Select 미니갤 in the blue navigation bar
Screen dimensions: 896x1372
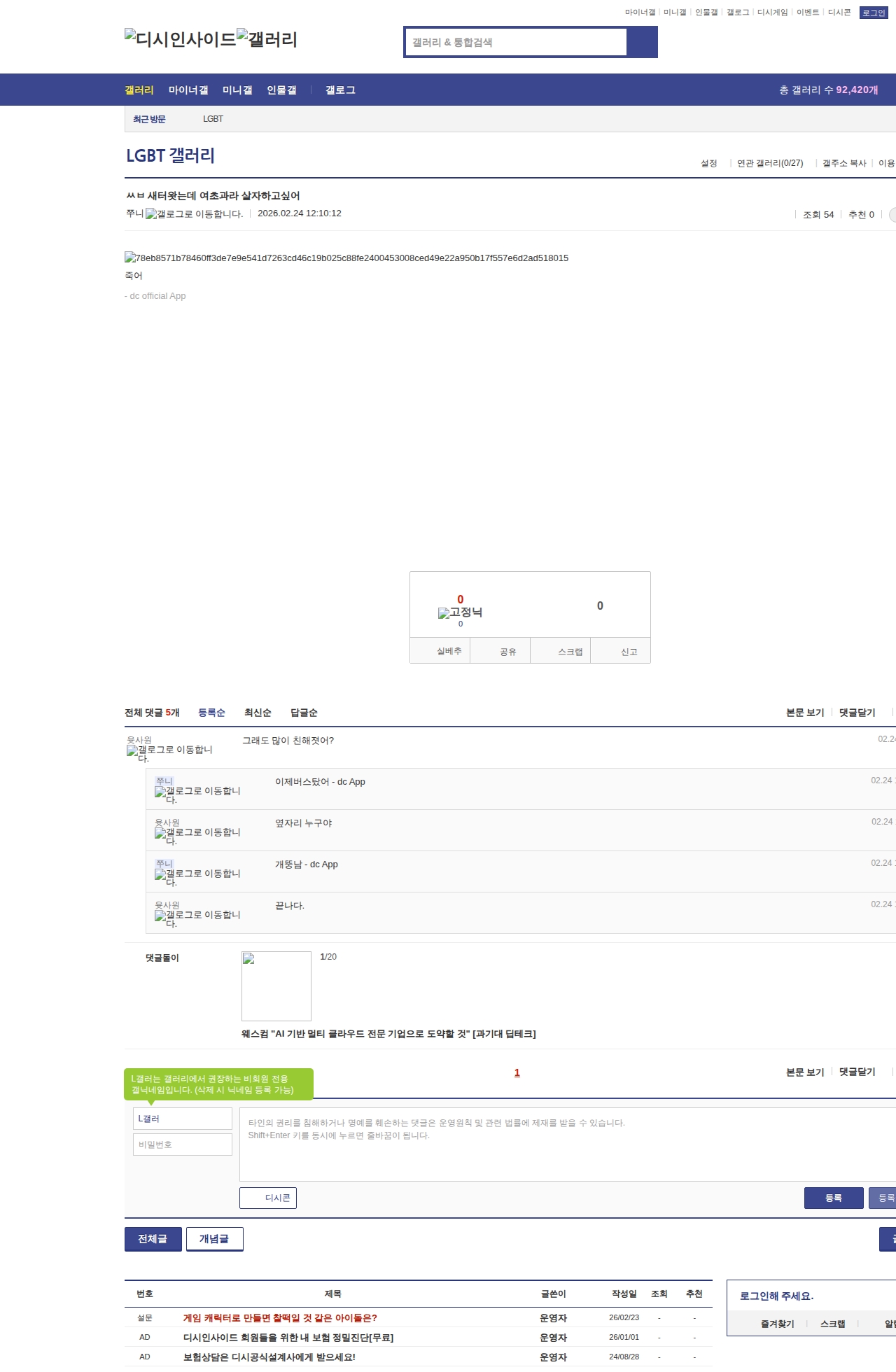(x=237, y=90)
